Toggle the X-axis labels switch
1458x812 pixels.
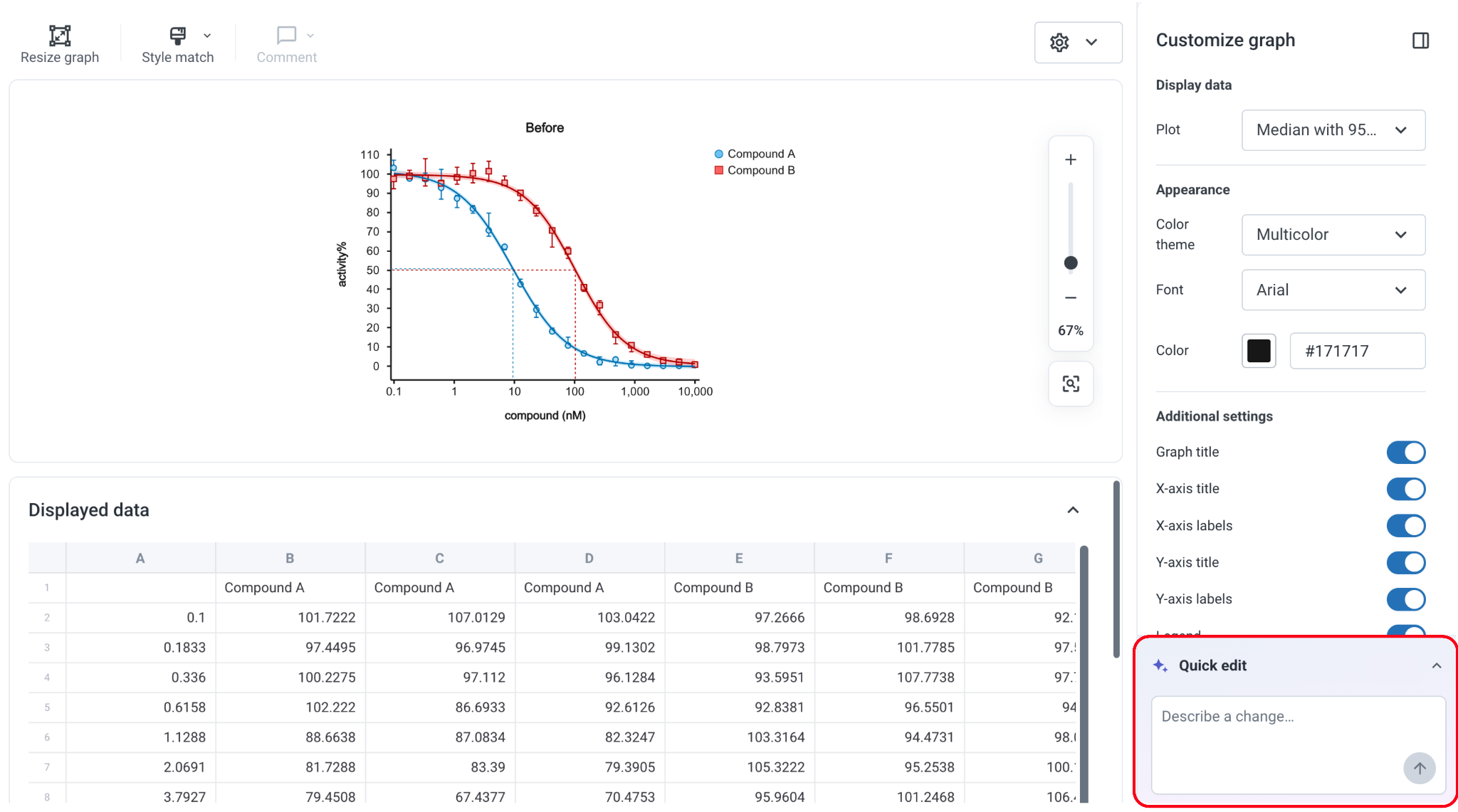click(1406, 526)
